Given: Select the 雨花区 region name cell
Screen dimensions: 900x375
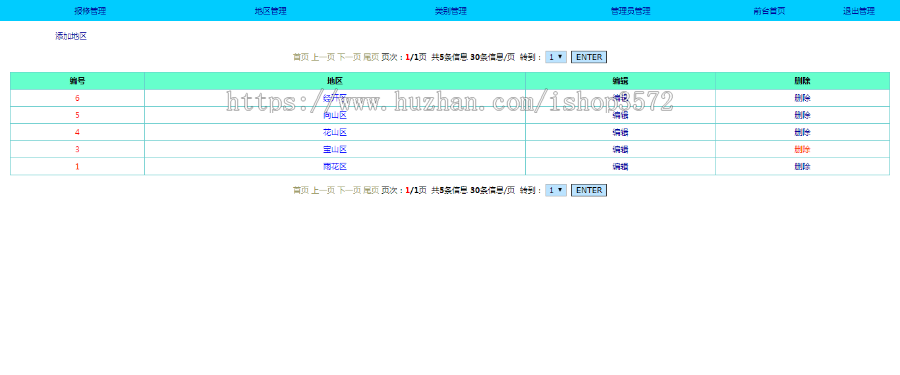Looking at the screenshot, I should point(335,167).
